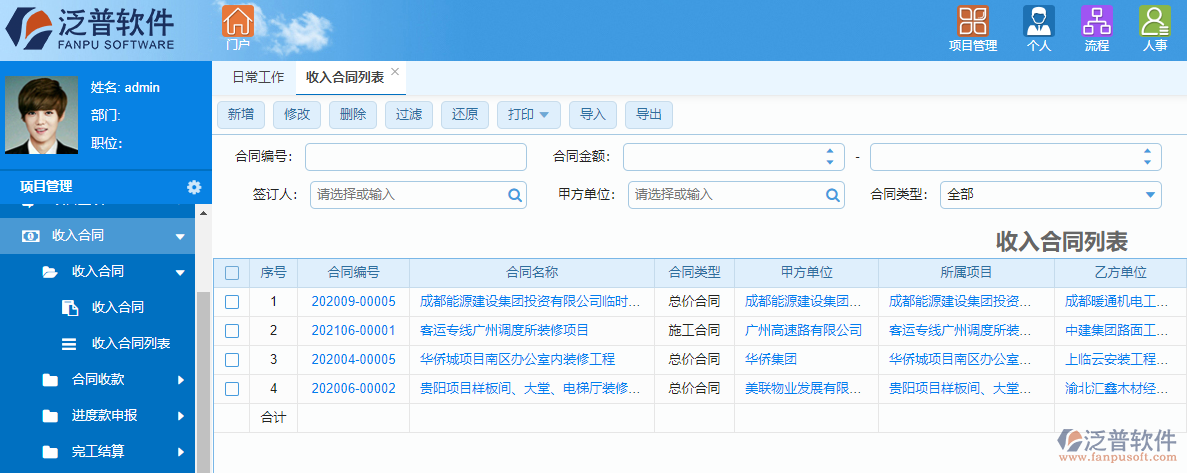The height and width of the screenshot is (473, 1187).
Task: Open 华侨集团 甲方单位 link
Action: click(771, 359)
